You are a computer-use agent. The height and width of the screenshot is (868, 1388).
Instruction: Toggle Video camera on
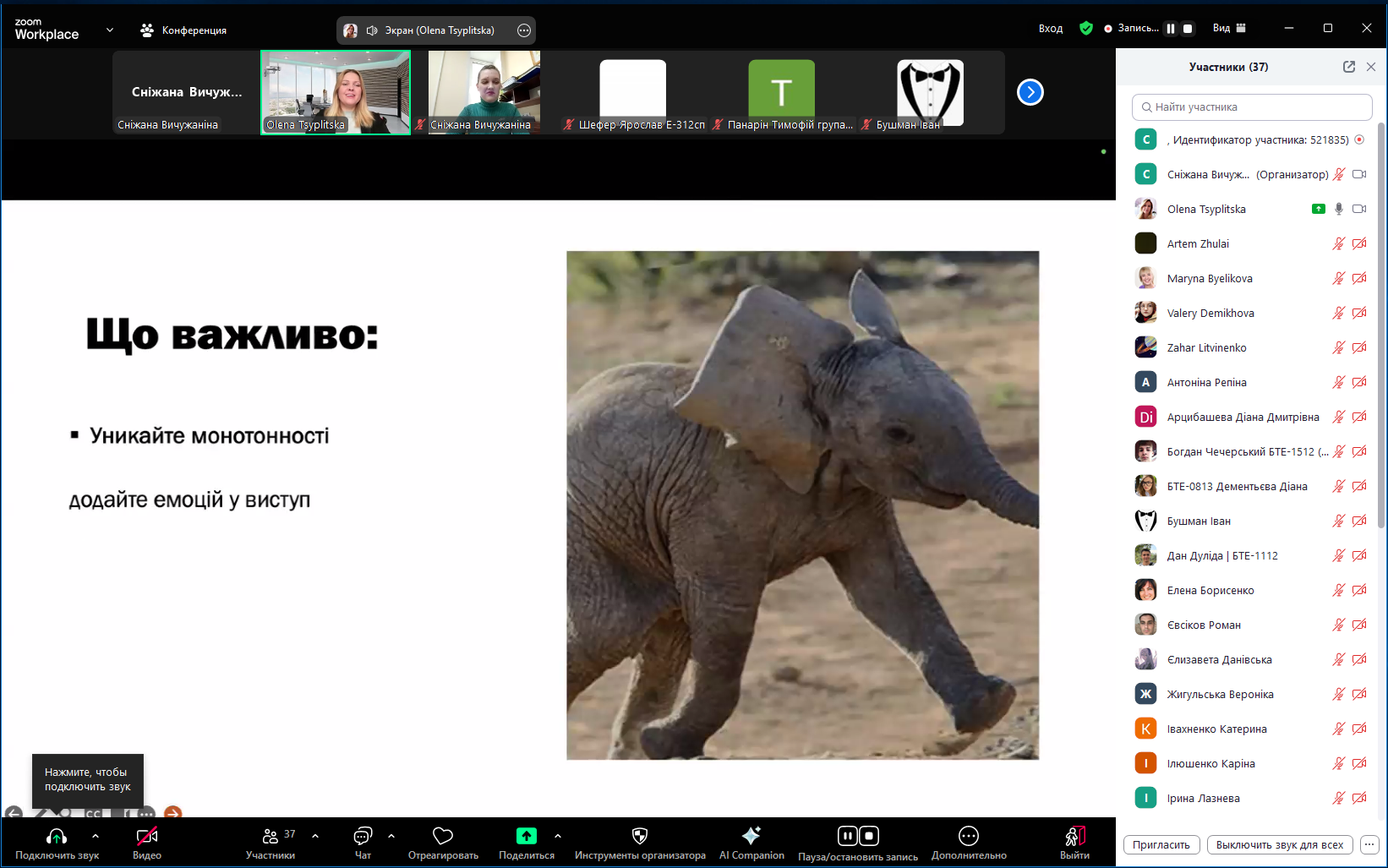(x=147, y=837)
